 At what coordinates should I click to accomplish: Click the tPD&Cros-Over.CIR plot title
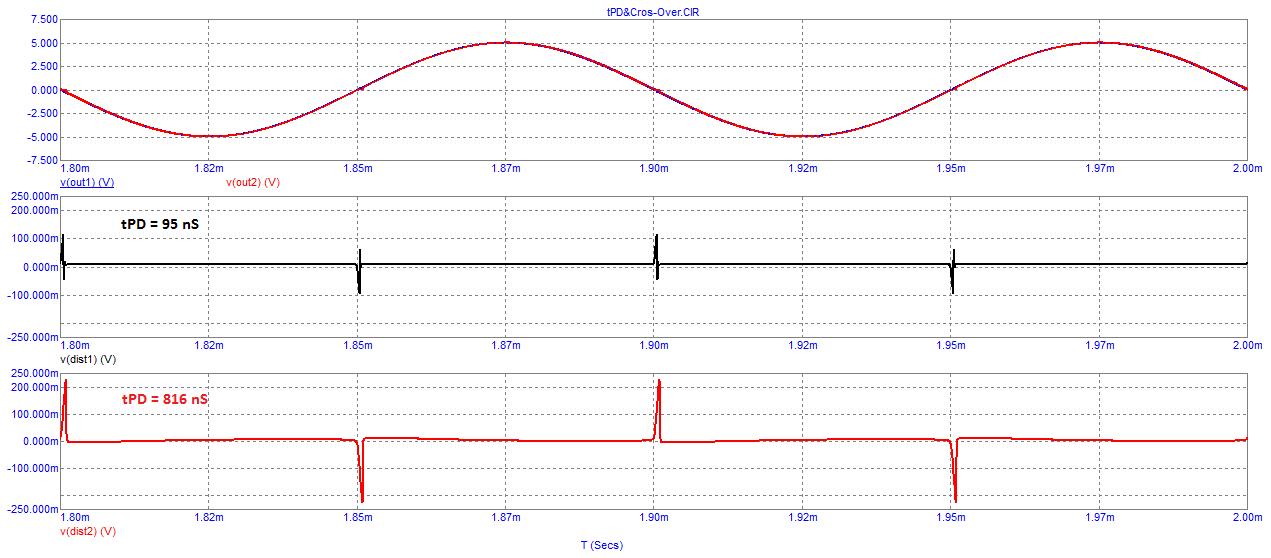click(x=651, y=11)
